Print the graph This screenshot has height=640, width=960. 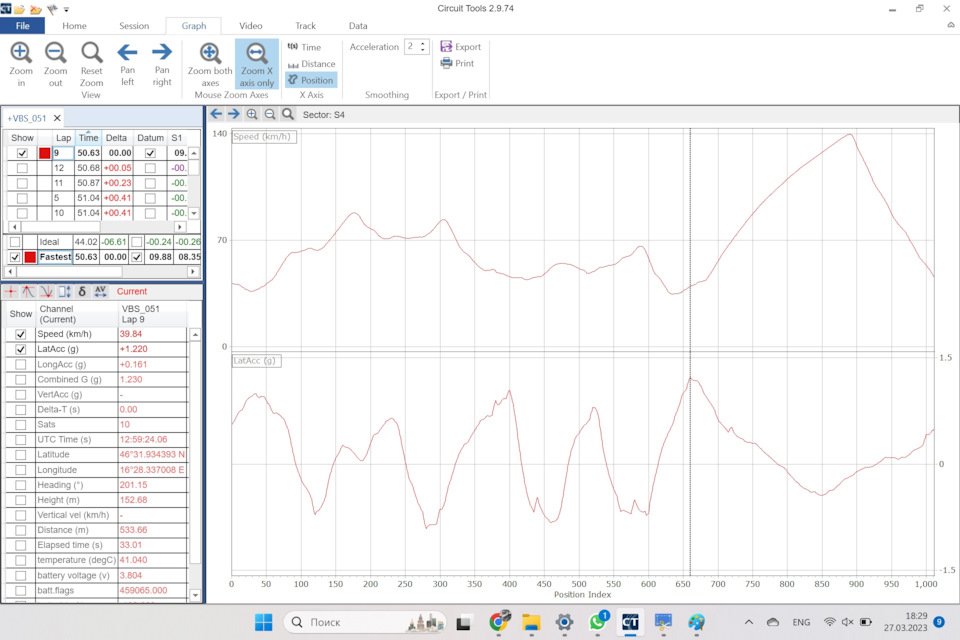coord(457,63)
